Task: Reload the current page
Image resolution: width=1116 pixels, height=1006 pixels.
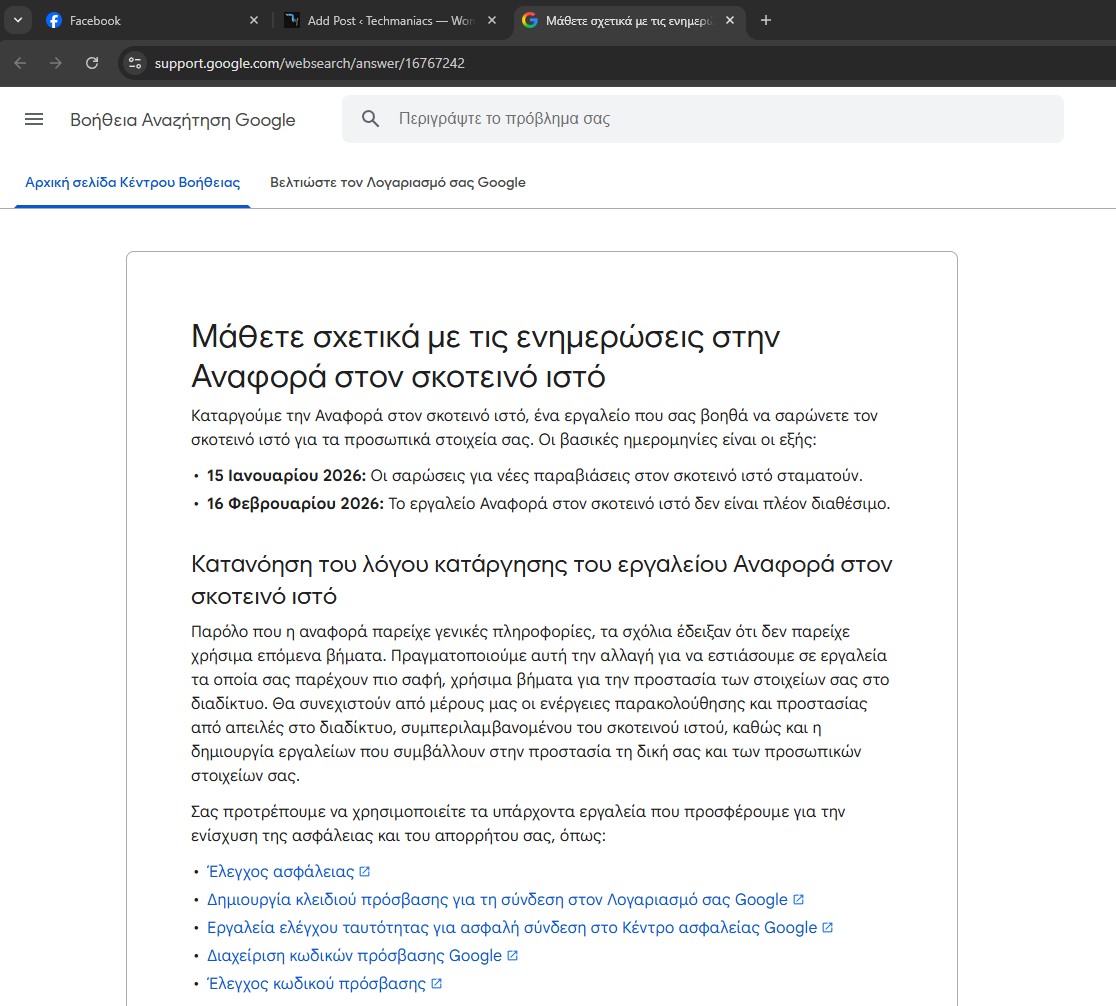Action: click(92, 63)
